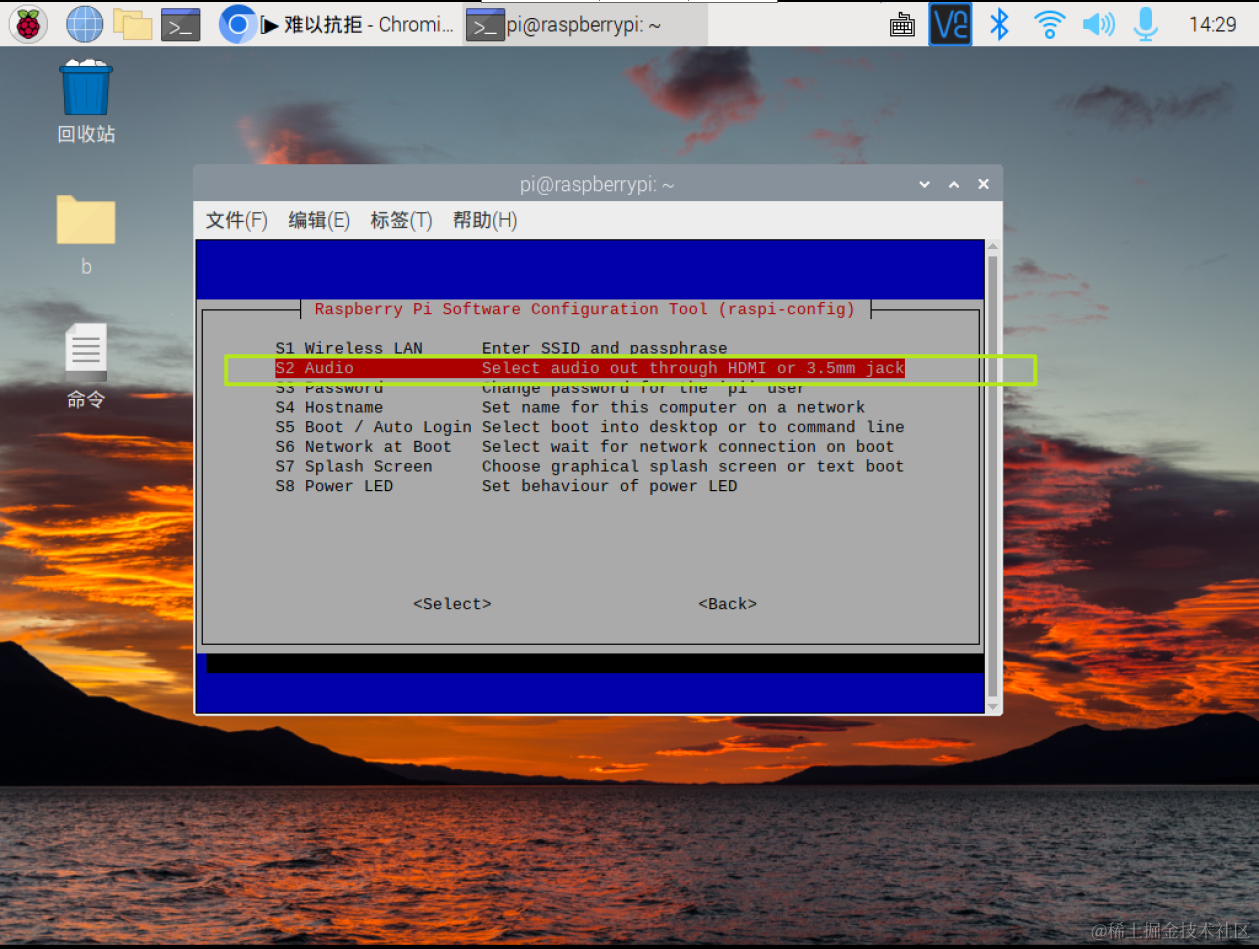
Task: Activate the <Back> button
Action: pyautogui.click(x=727, y=604)
